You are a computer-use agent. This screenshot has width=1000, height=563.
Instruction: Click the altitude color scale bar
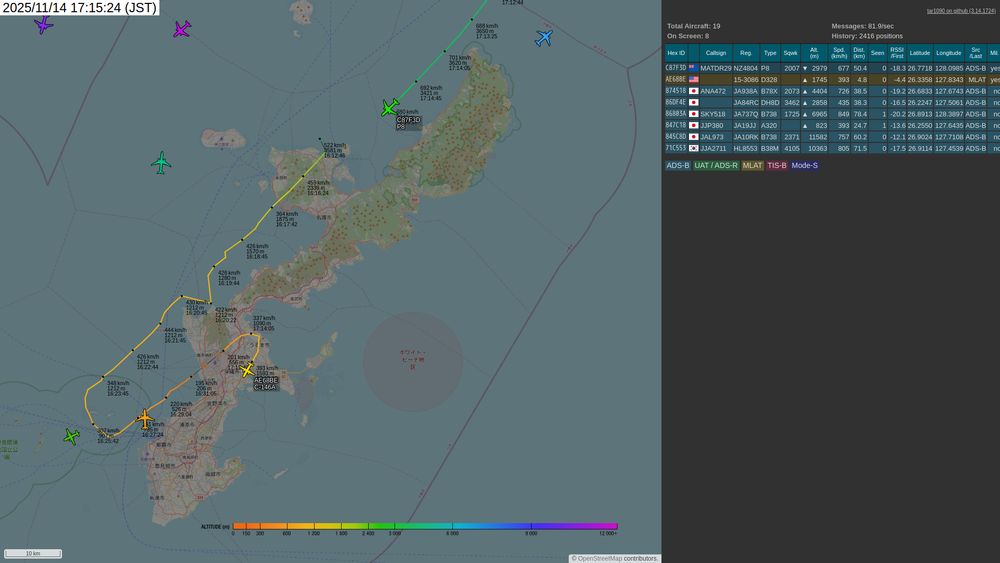tap(425, 526)
